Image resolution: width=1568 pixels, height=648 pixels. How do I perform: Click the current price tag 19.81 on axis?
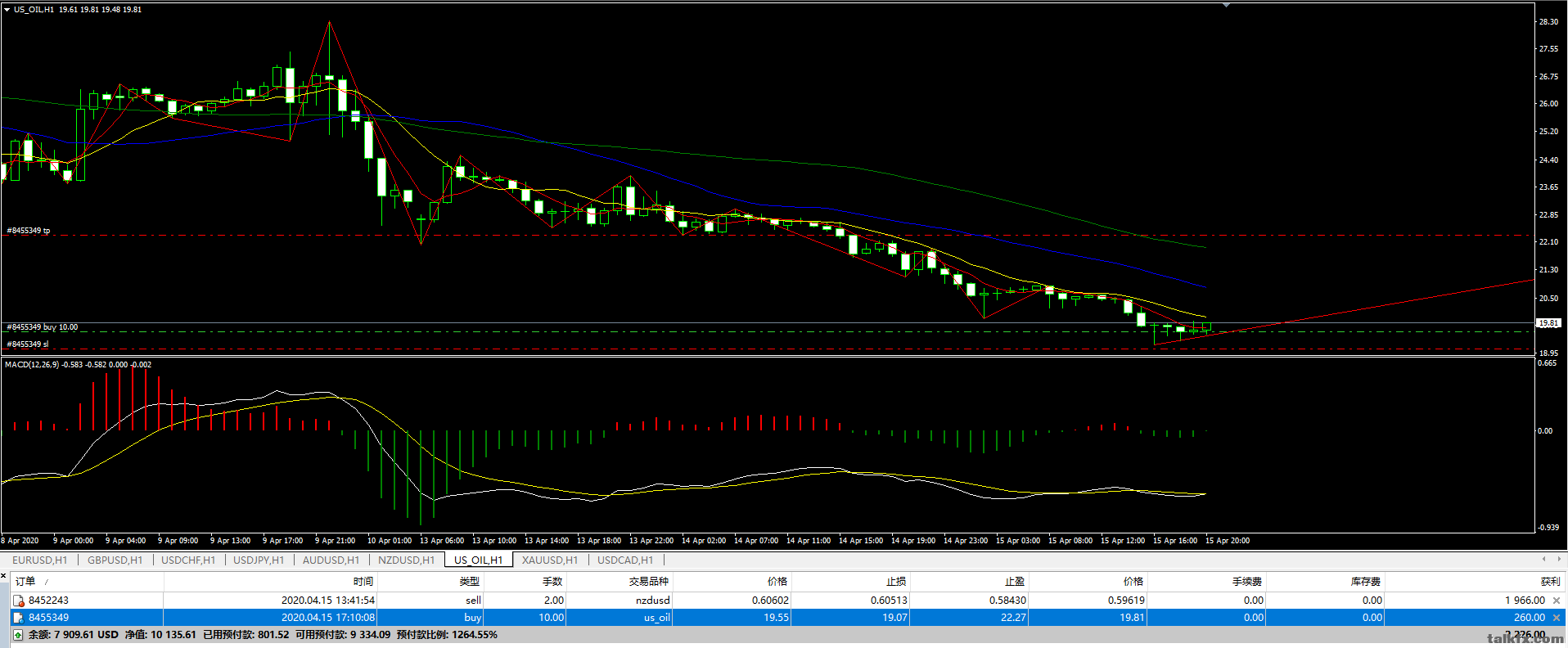coord(1548,323)
